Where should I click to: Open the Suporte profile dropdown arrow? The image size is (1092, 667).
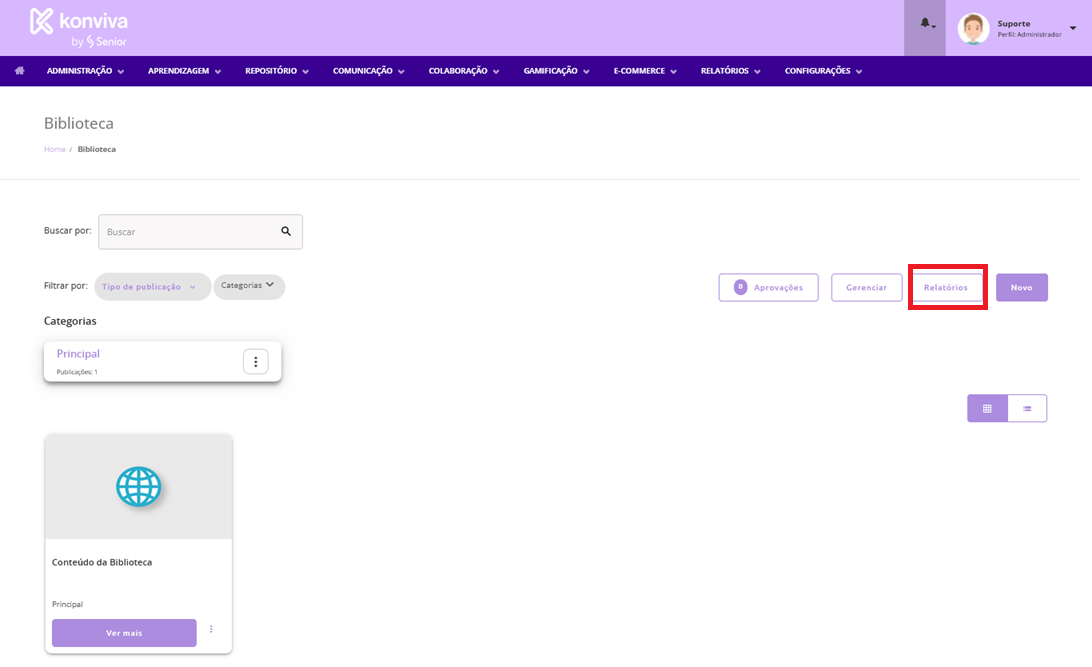coord(1073,28)
